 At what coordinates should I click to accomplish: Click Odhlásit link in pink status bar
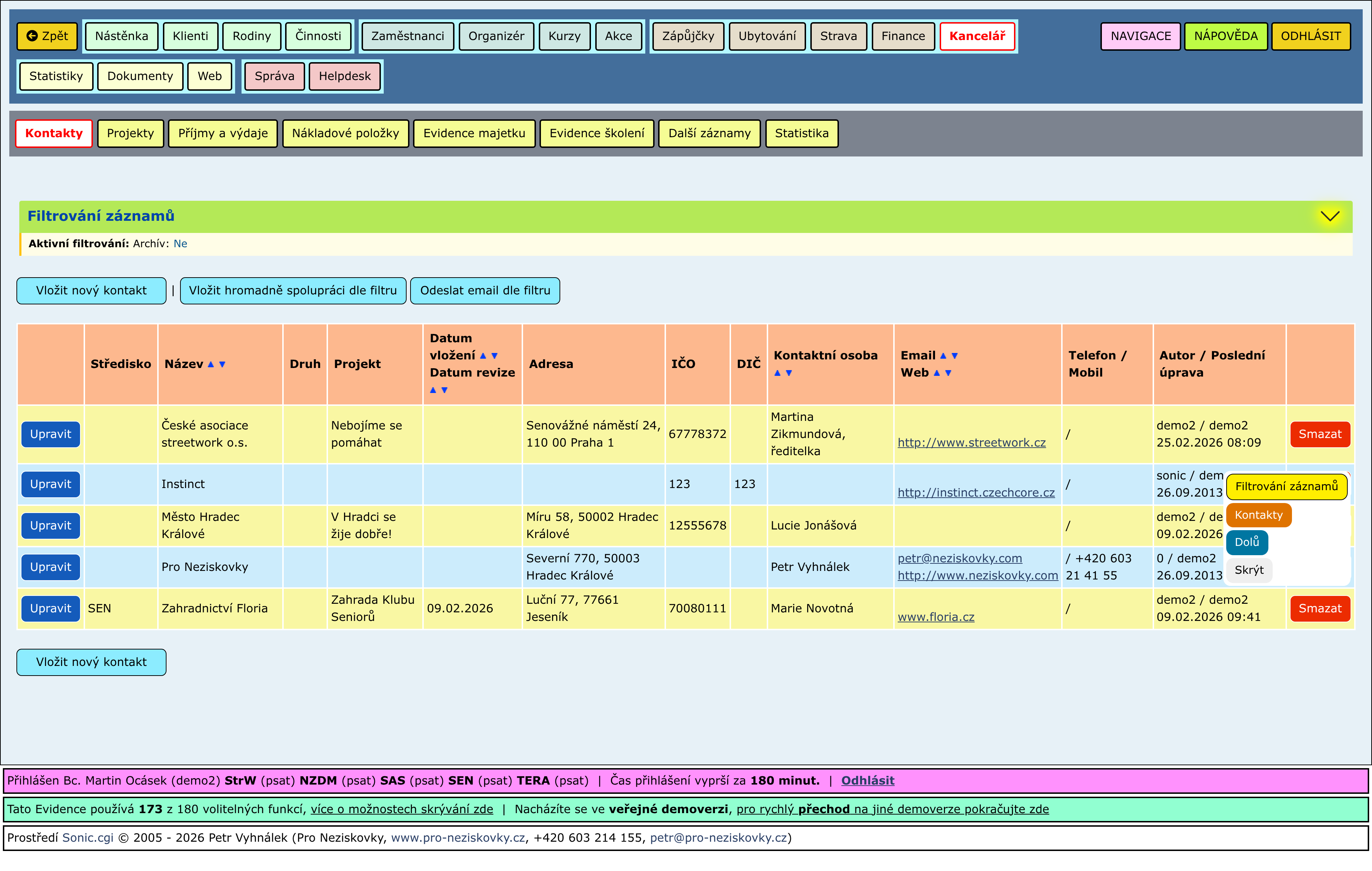tap(867, 780)
